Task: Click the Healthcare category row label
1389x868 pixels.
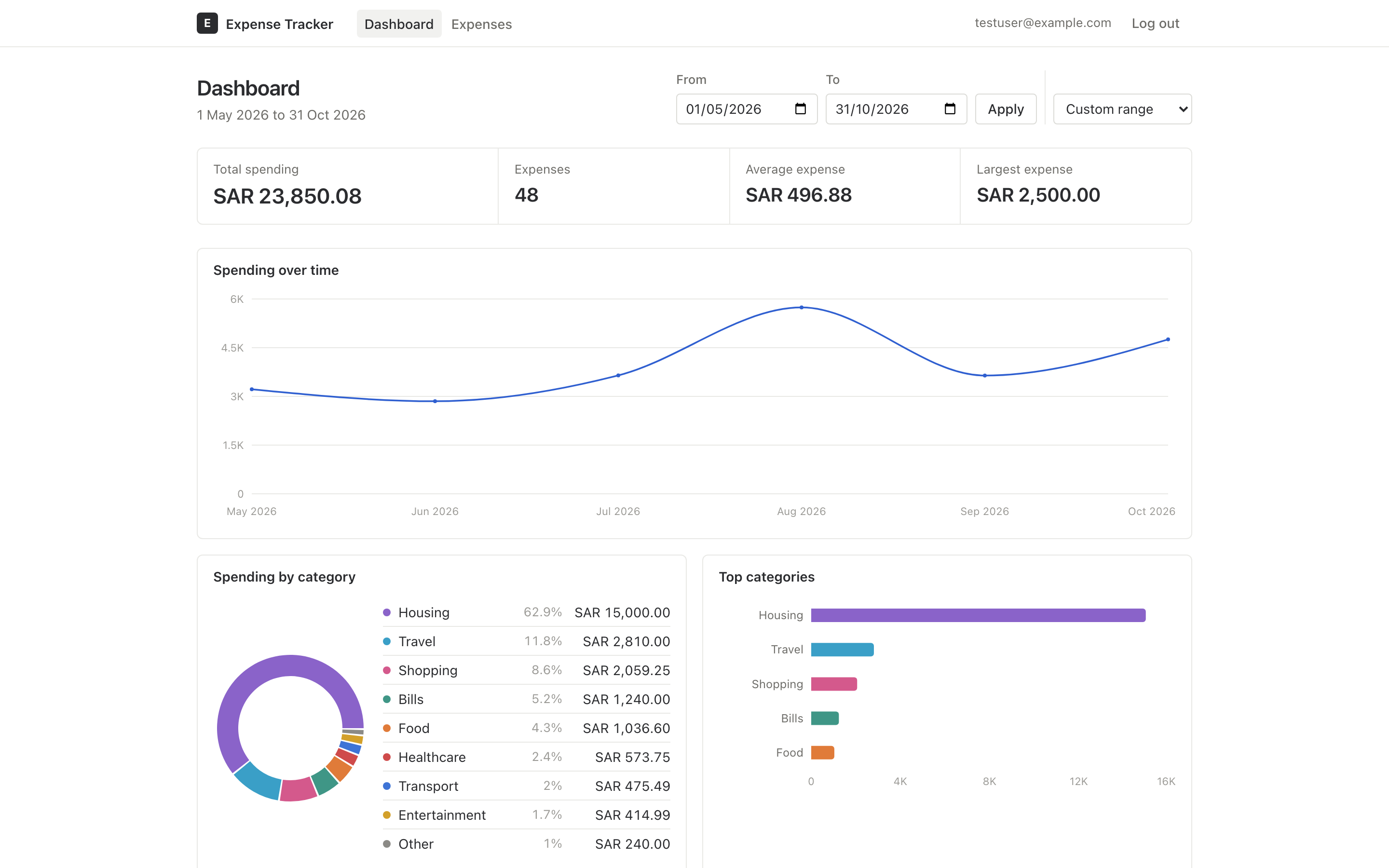Action: point(432,757)
